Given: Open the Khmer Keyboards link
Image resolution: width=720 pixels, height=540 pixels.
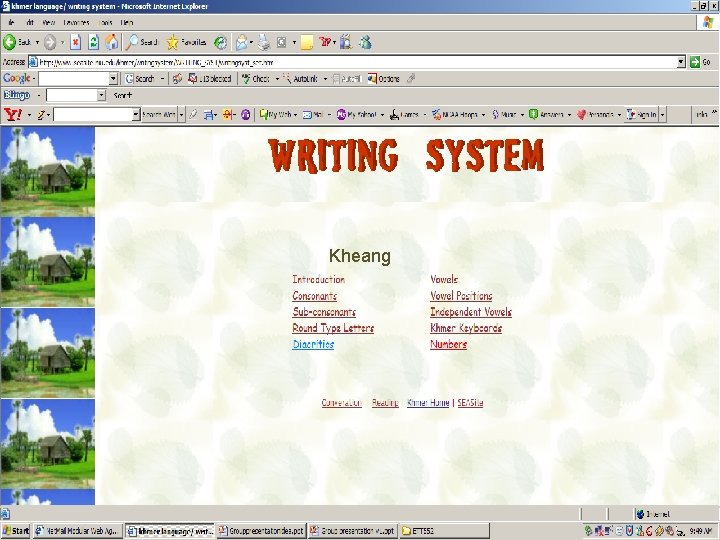Looking at the screenshot, I should 466,328.
